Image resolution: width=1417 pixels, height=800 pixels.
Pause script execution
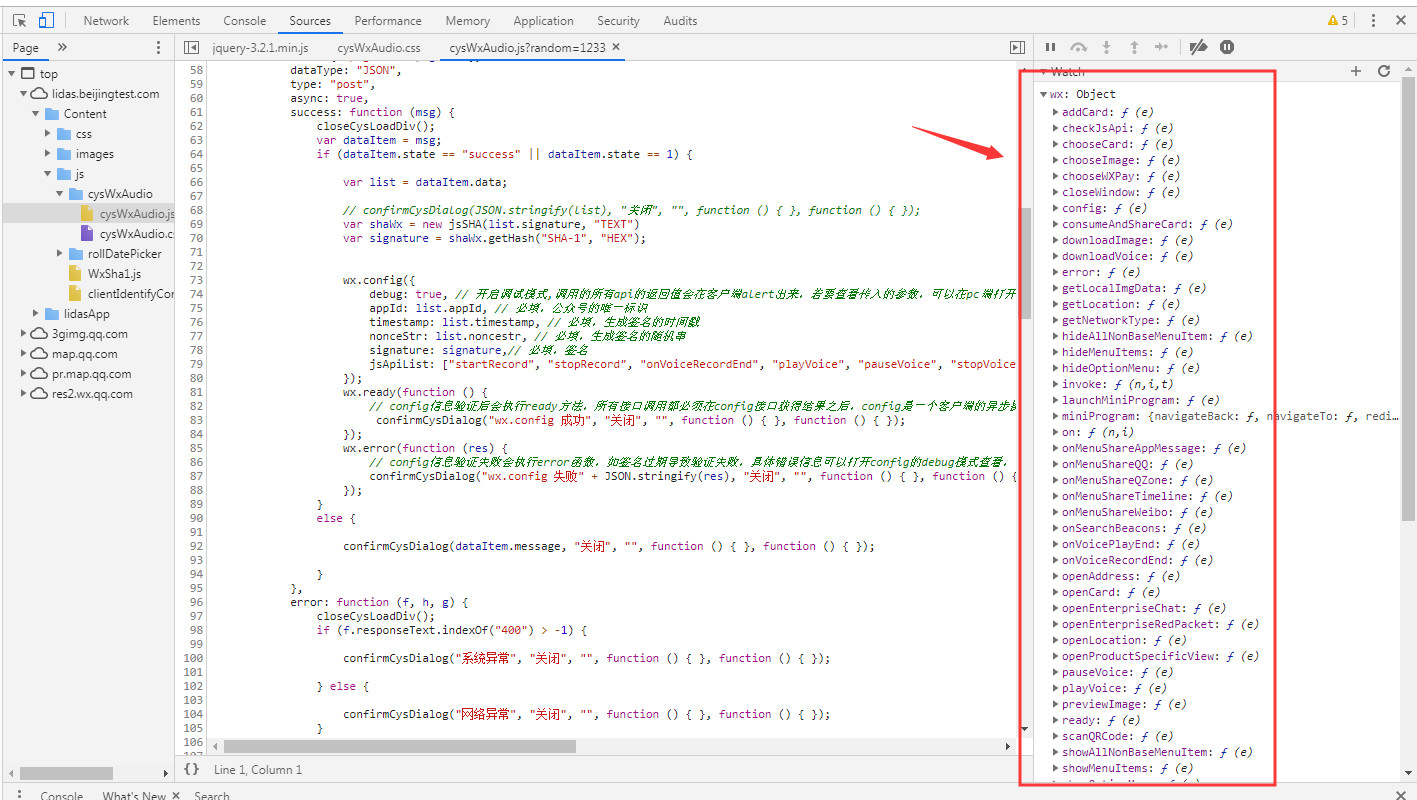point(1050,47)
